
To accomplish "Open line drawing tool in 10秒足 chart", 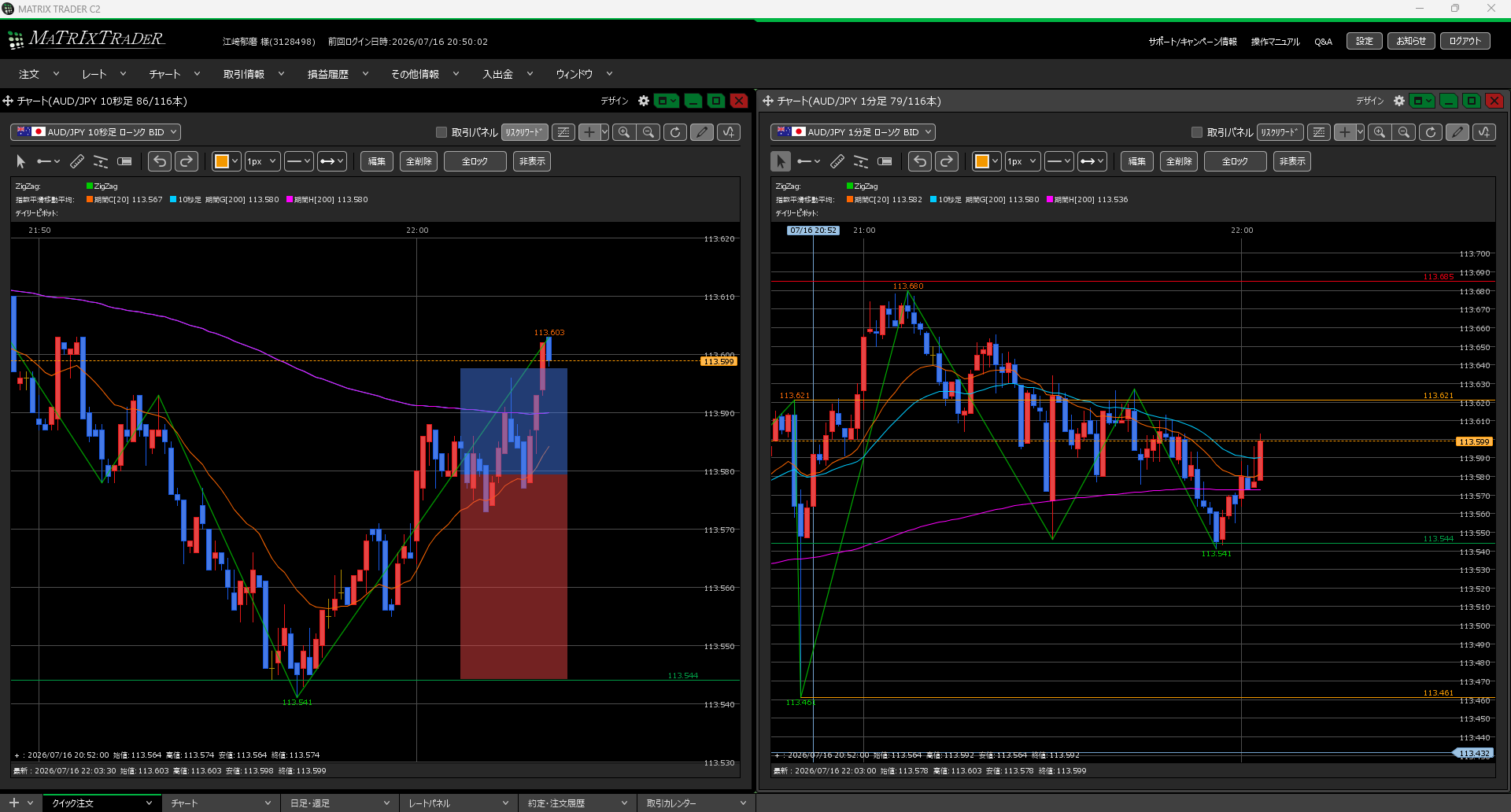I will click(48, 161).
